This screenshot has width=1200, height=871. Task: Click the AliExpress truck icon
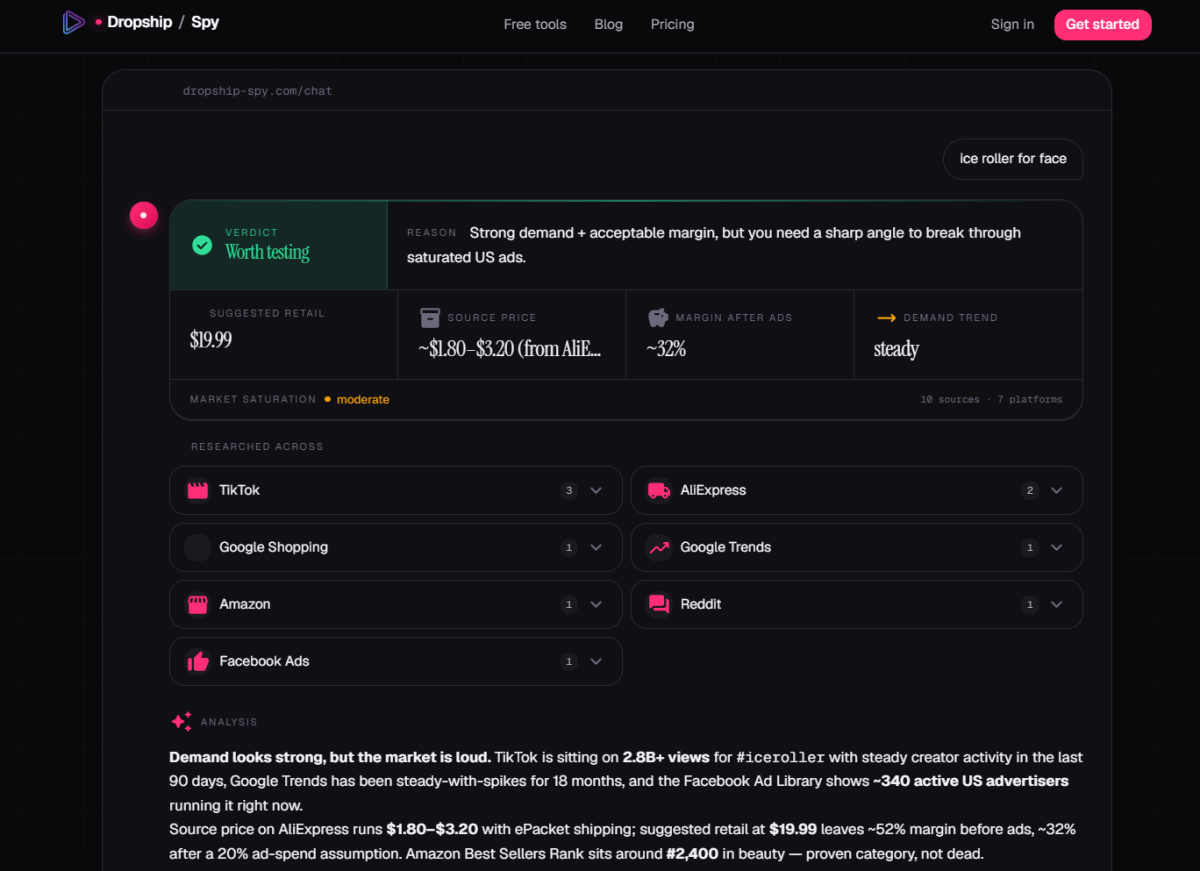tap(658, 490)
